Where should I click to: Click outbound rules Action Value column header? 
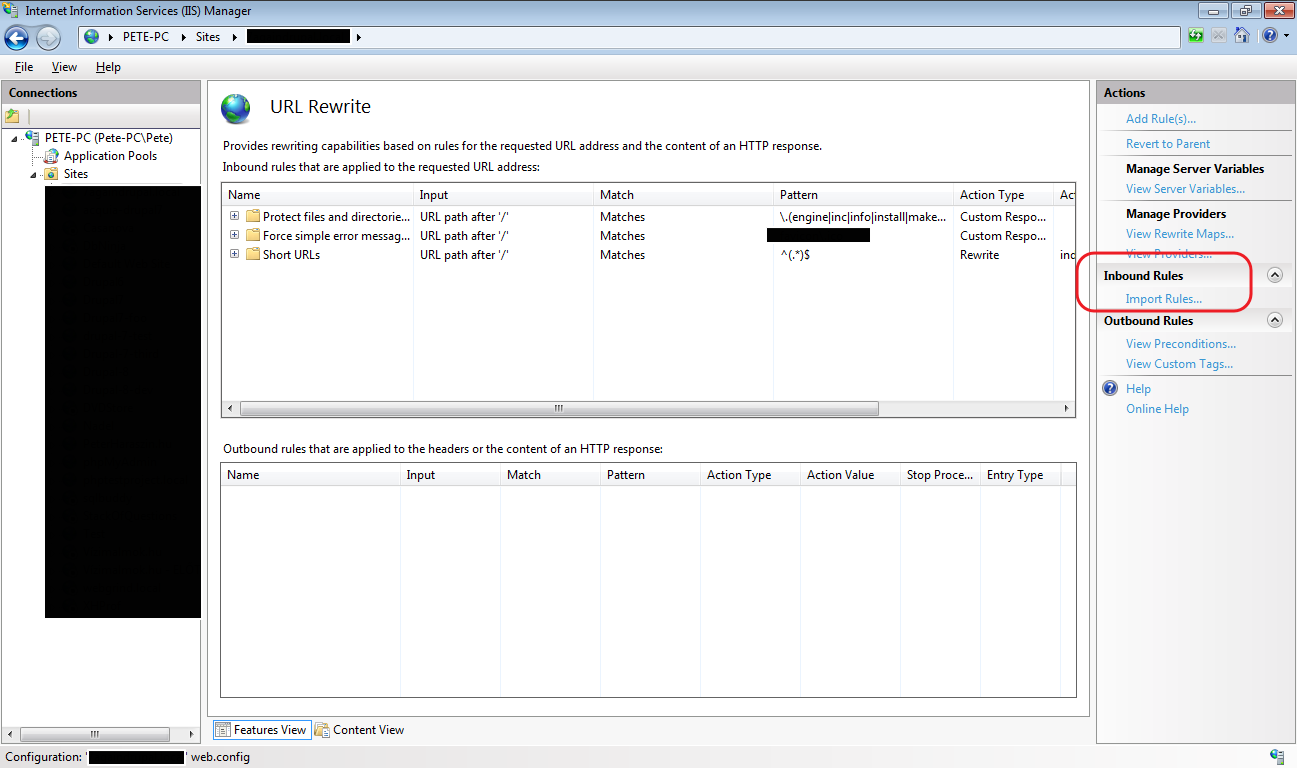850,475
